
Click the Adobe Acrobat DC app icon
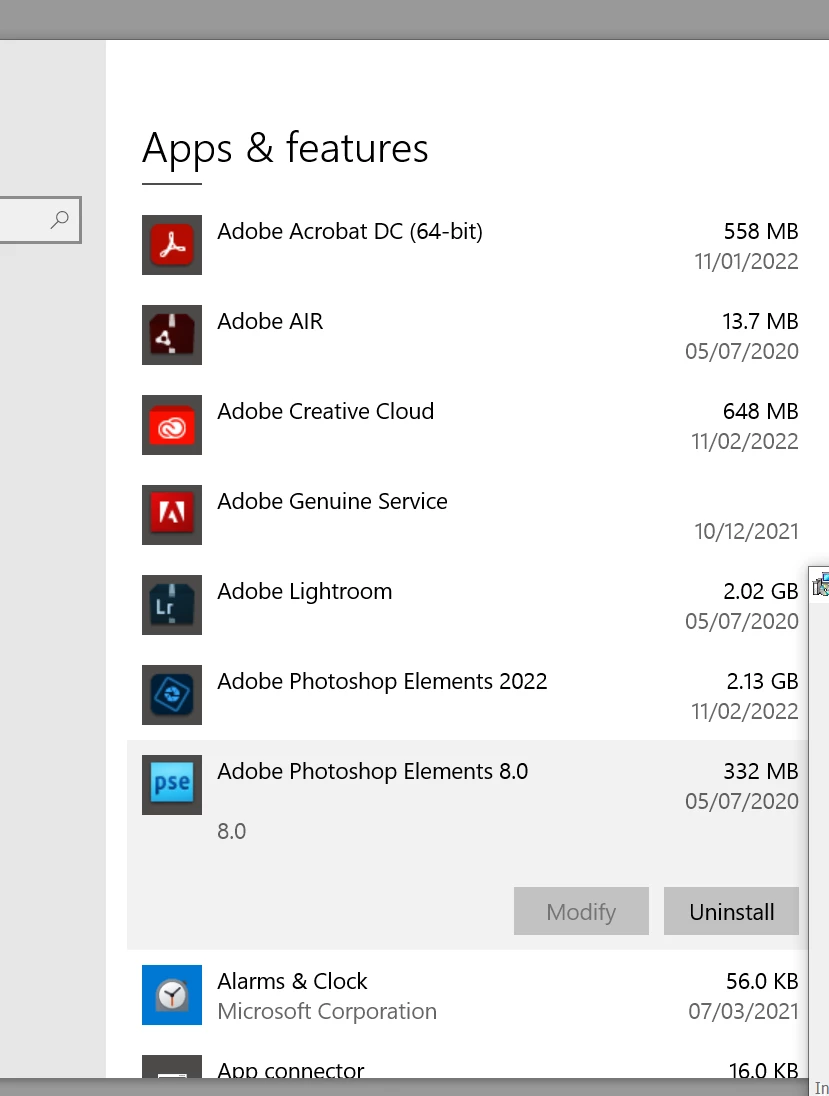point(172,245)
